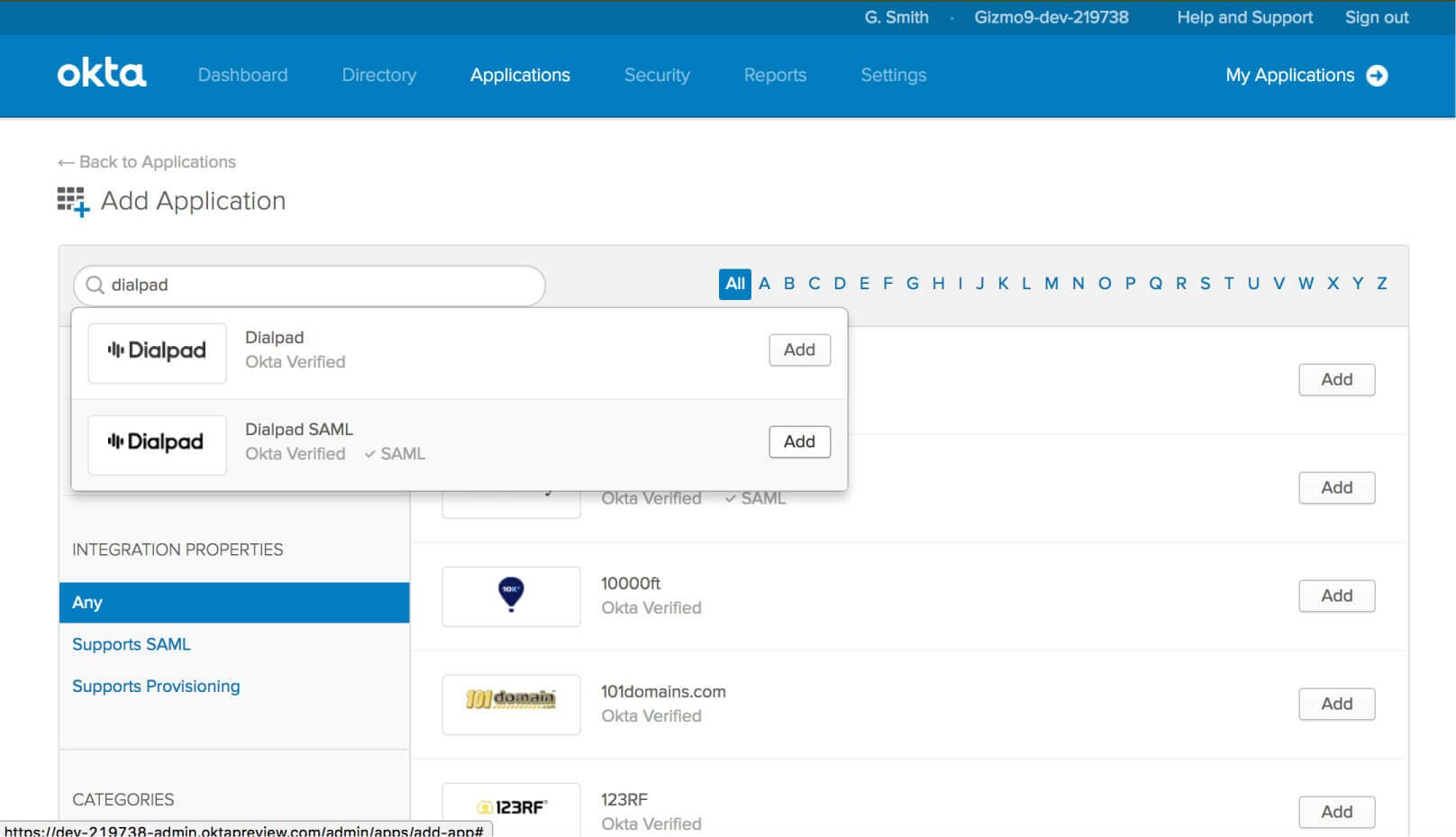Select the Any integration properties filter

pyautogui.click(x=87, y=602)
